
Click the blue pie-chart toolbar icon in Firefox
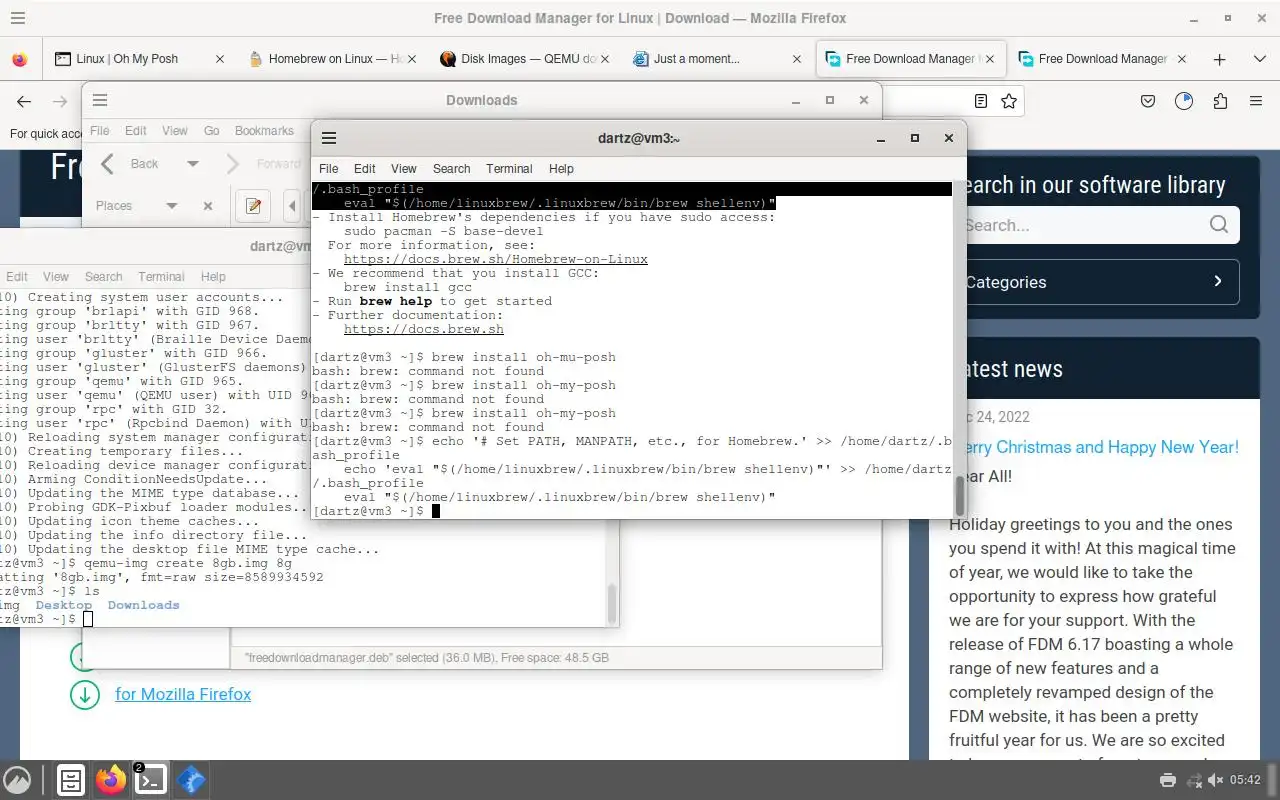click(x=1184, y=101)
